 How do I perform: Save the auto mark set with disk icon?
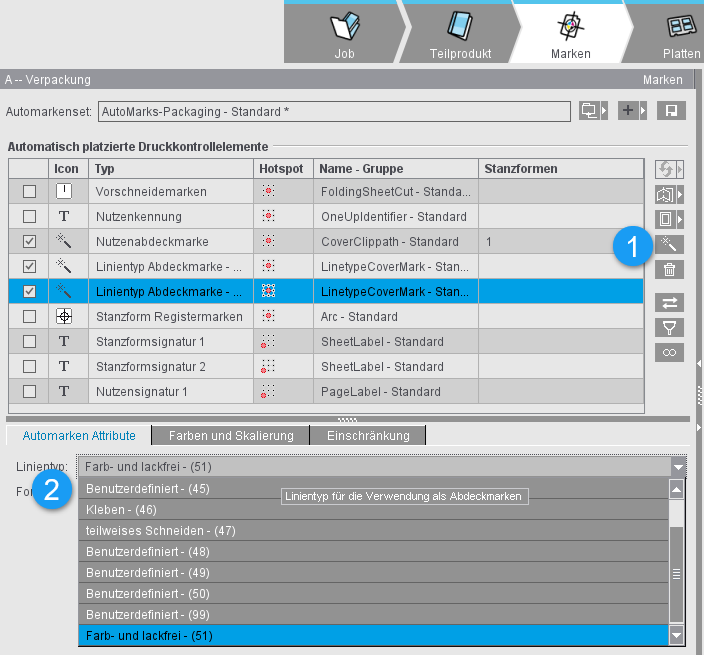coord(671,110)
